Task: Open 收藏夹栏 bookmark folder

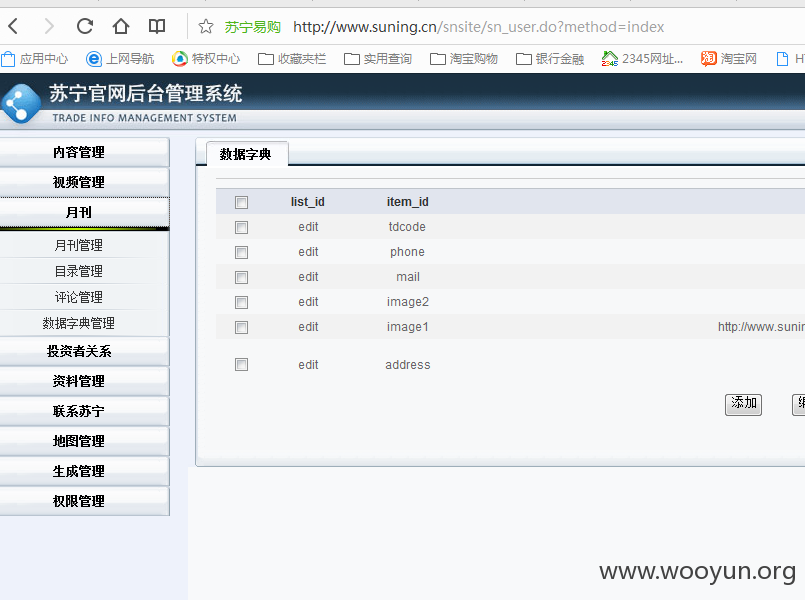Action: 292,59
